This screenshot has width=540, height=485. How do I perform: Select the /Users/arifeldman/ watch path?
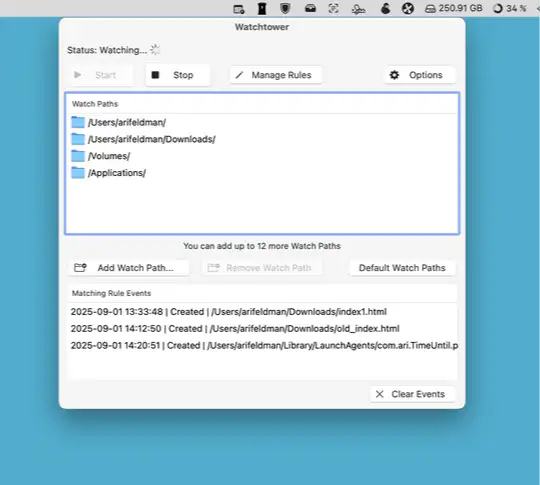coord(262,122)
